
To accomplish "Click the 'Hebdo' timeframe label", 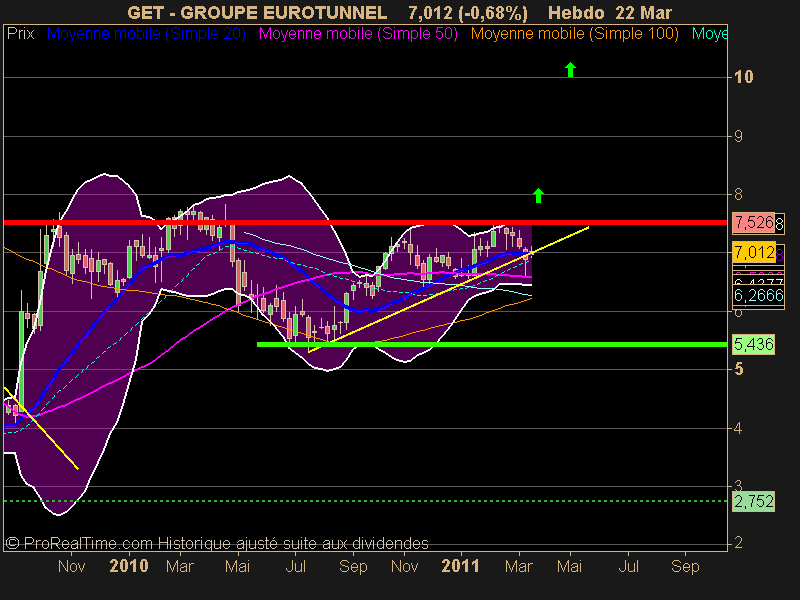I will click(x=576, y=12).
